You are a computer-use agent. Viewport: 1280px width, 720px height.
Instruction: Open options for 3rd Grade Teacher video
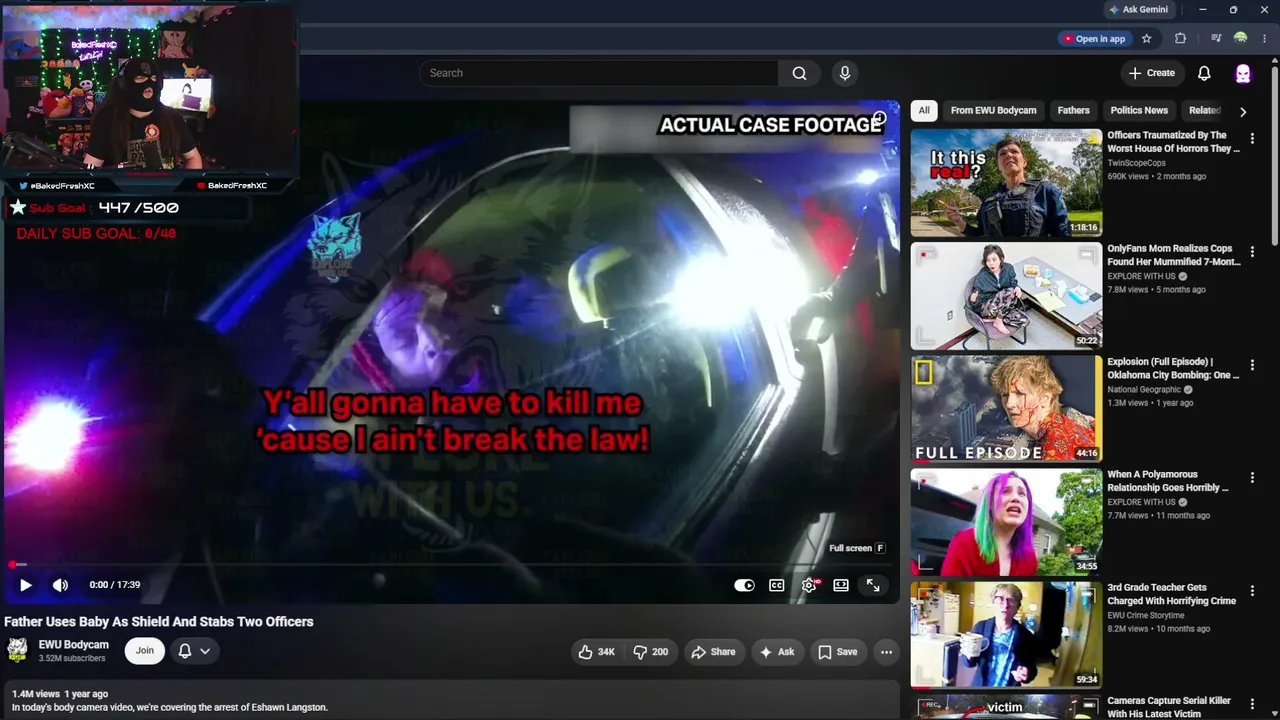click(1252, 592)
